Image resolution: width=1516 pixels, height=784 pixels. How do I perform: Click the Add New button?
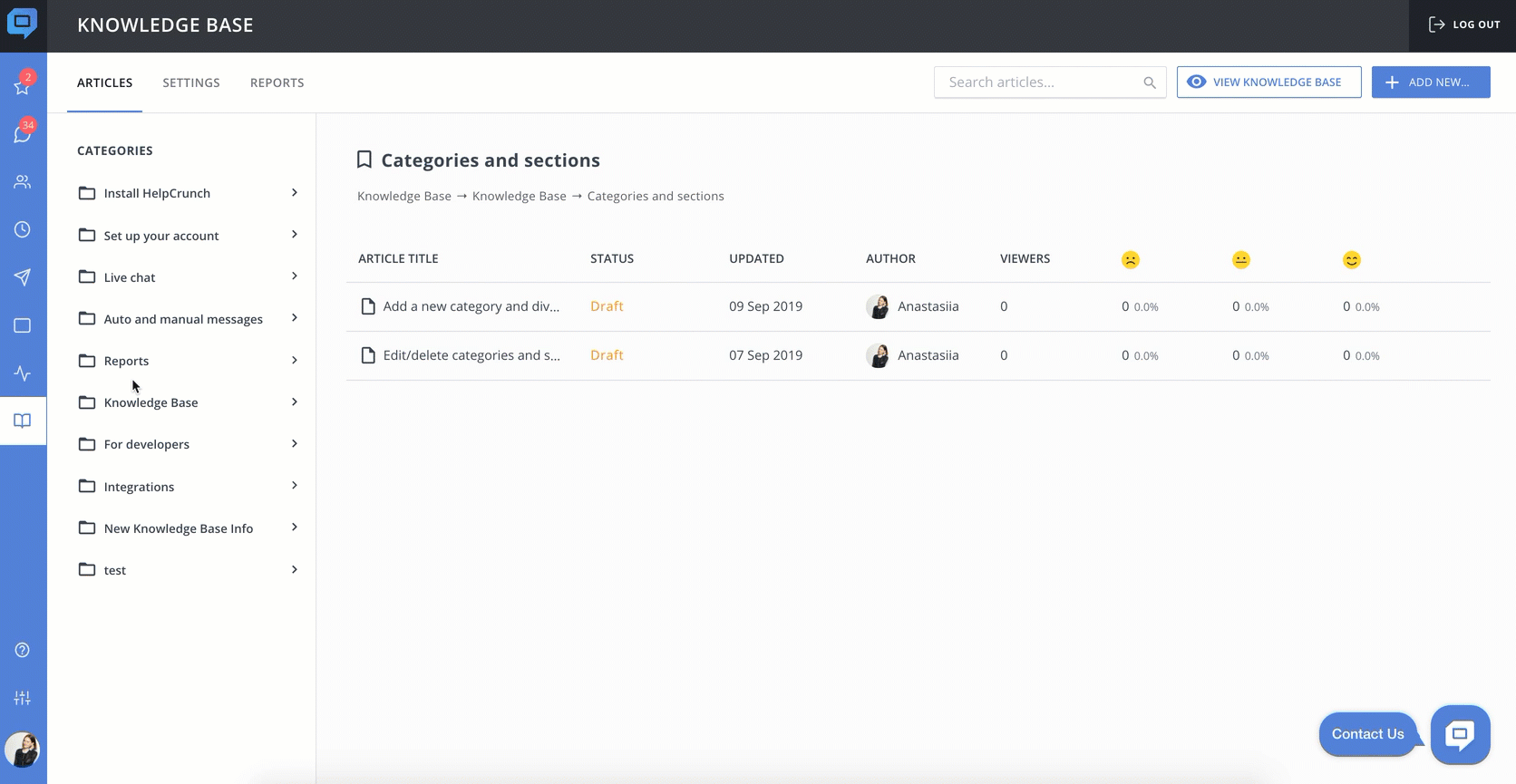coord(1431,82)
